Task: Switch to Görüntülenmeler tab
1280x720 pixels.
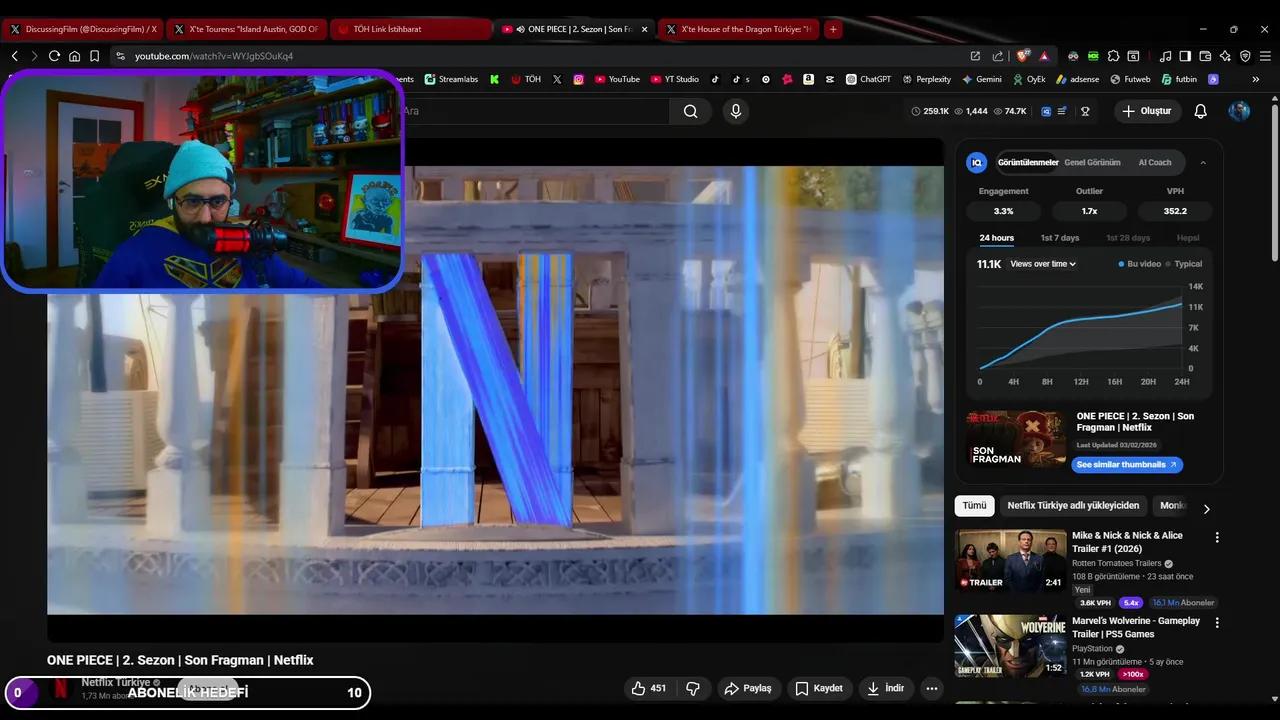Action: point(1028,162)
